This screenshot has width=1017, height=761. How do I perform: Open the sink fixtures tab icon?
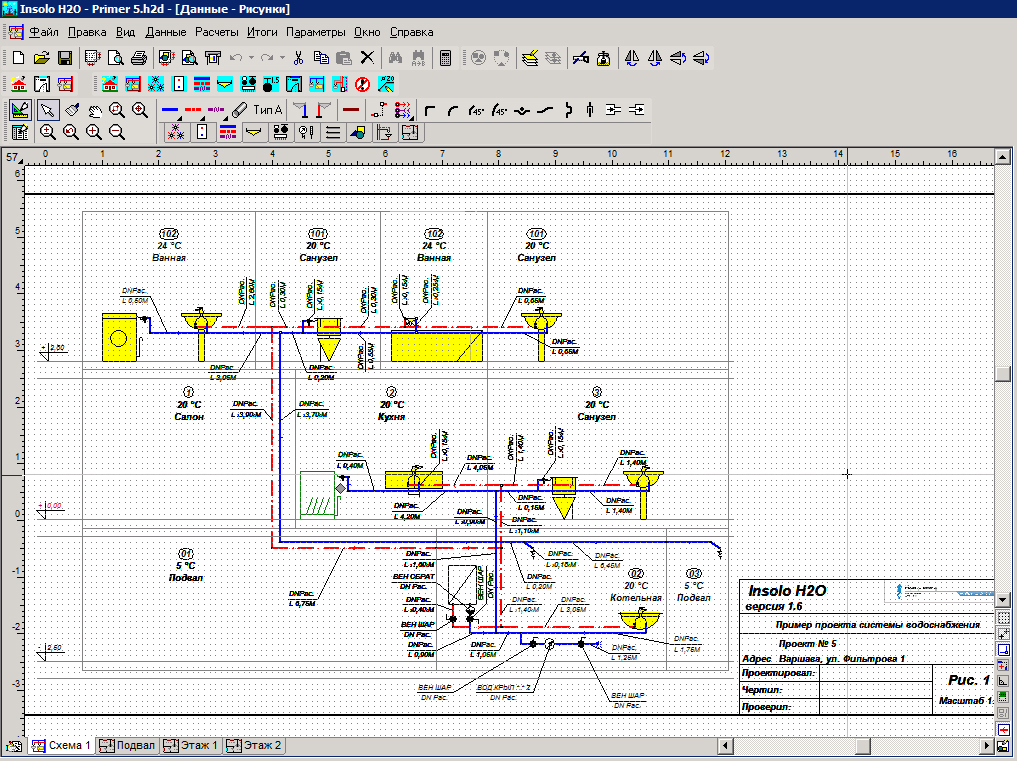[x=254, y=132]
